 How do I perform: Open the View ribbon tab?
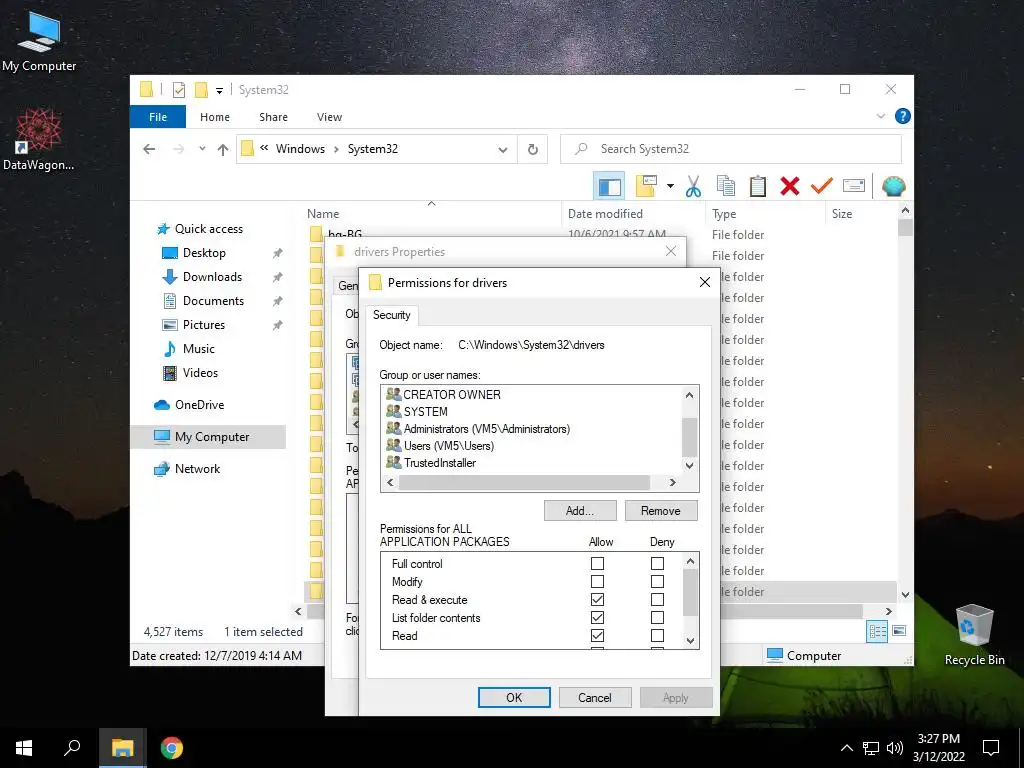[329, 117]
